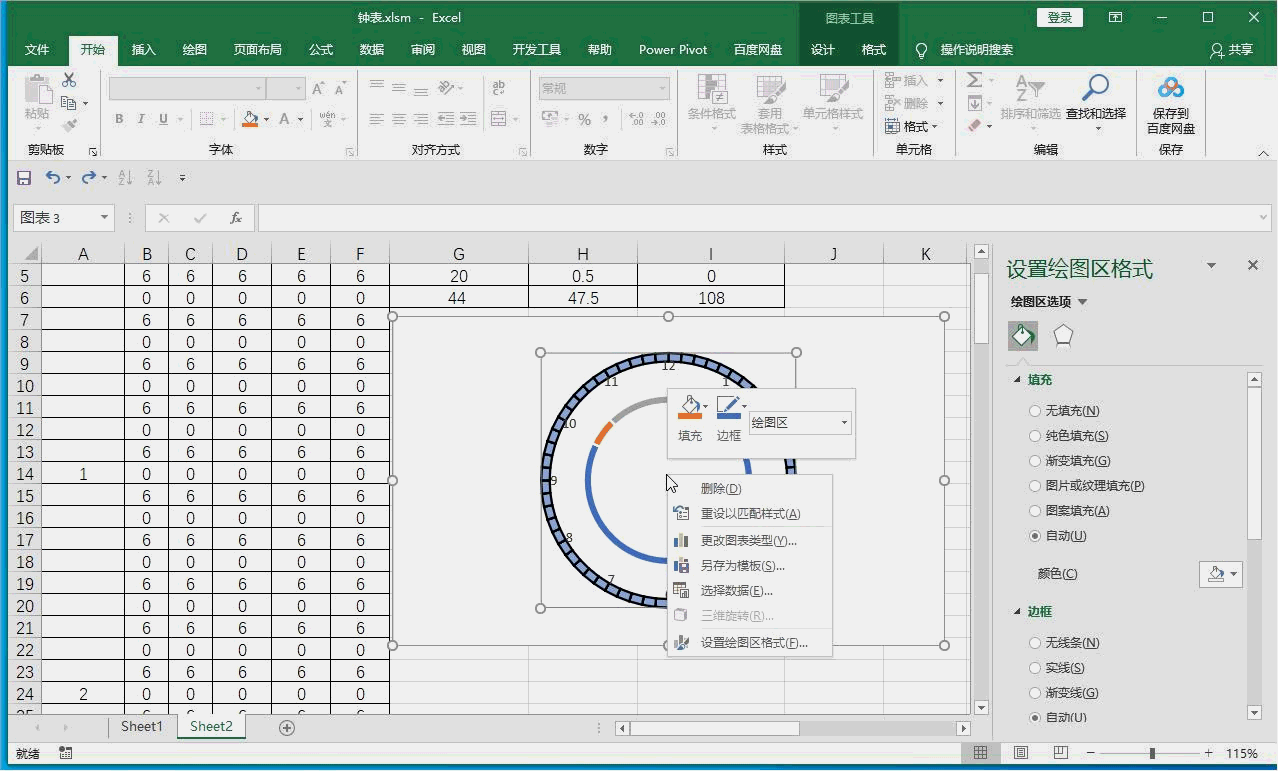Viewport: 1278px width, 771px height.
Task: Select the 图案填充(A) radio button
Action: pos(1035,511)
